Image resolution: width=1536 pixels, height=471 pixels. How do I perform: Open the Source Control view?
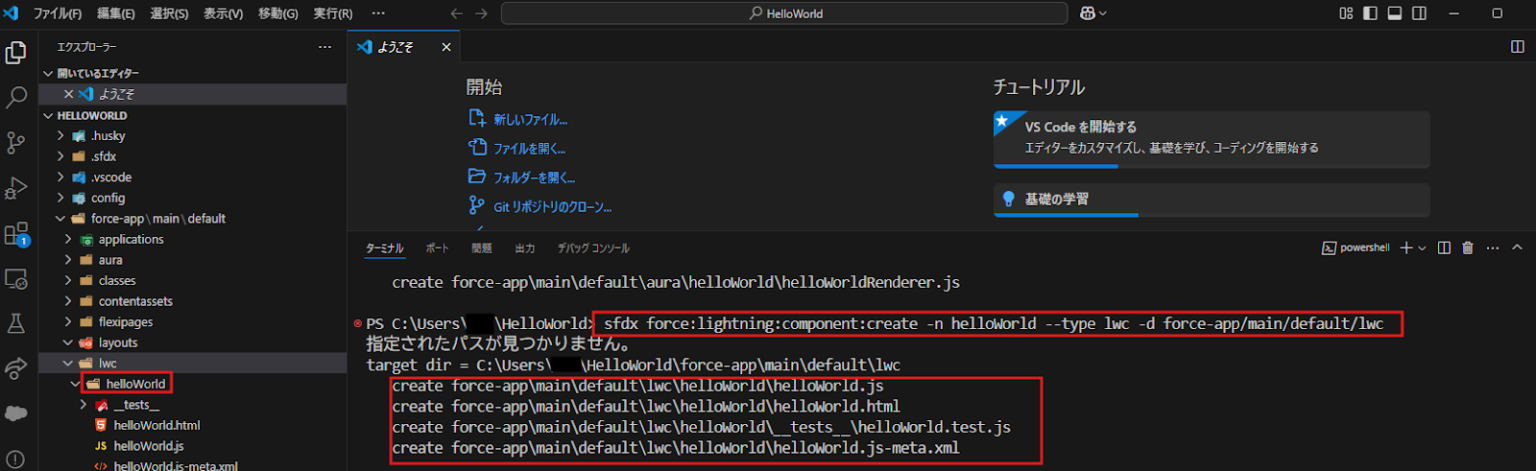click(16, 143)
